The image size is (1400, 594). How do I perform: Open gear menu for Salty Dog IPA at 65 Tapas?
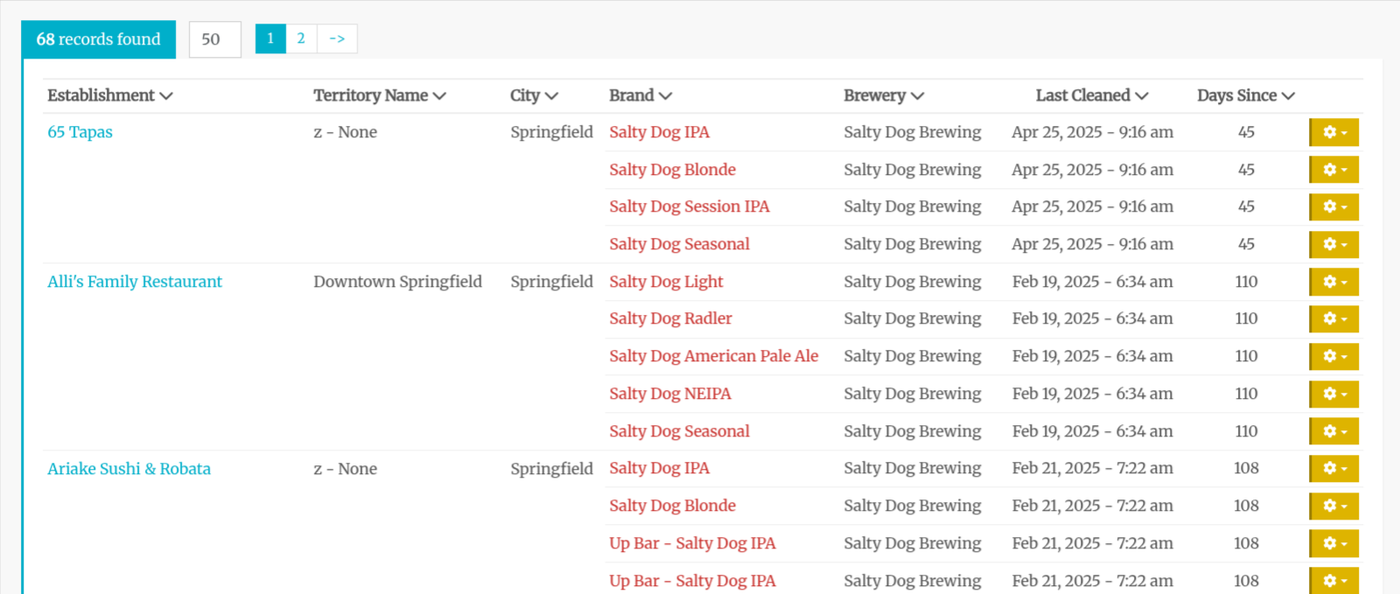tap(1334, 132)
